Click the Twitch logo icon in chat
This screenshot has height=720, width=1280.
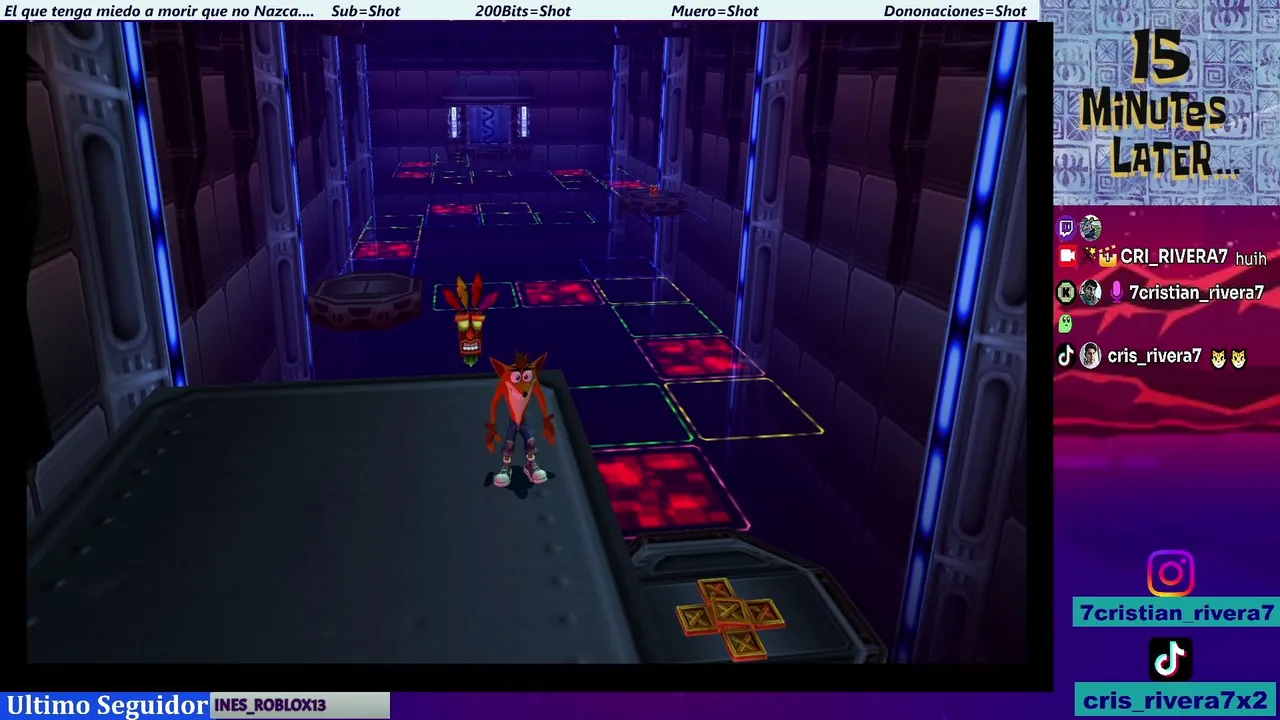1066,228
